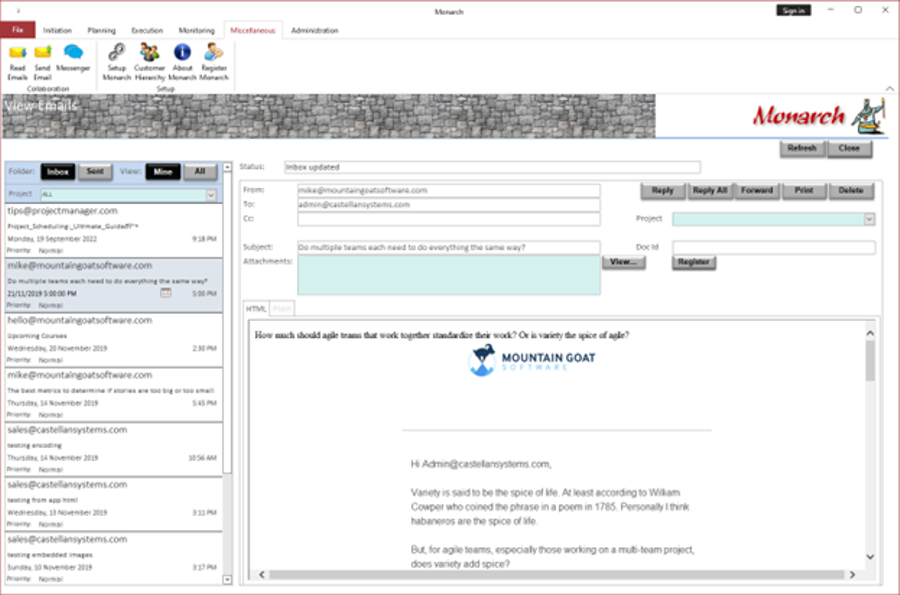
Task: Launch the Messenger chat icon
Action: tap(73, 58)
